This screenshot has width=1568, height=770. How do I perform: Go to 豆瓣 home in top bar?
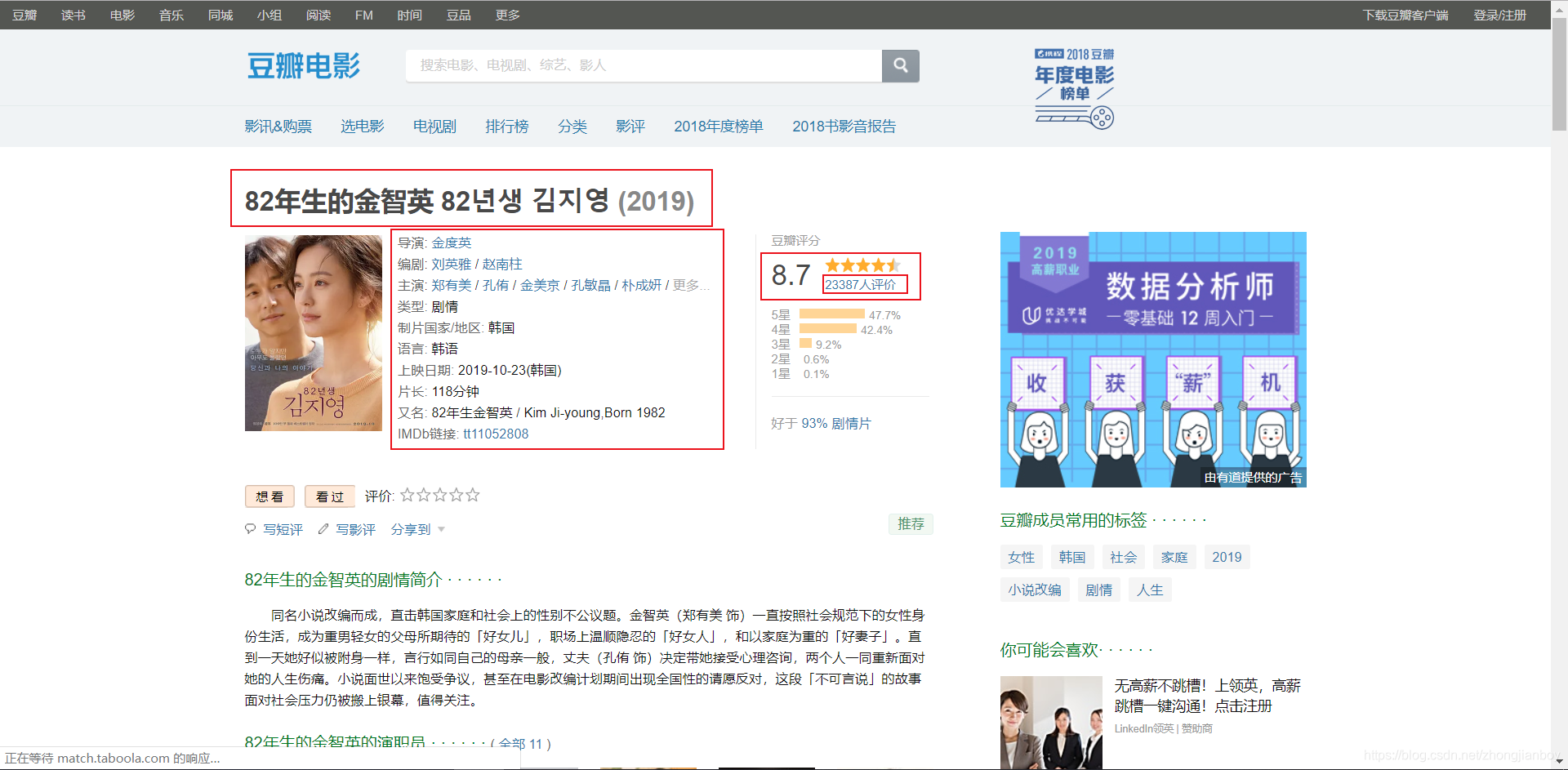pyautogui.click(x=24, y=15)
